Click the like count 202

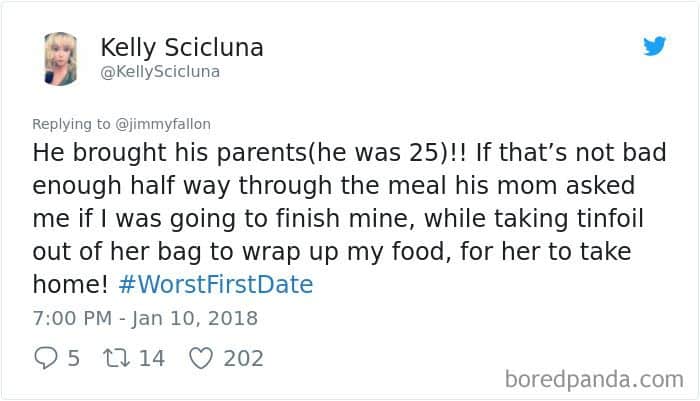(x=244, y=359)
